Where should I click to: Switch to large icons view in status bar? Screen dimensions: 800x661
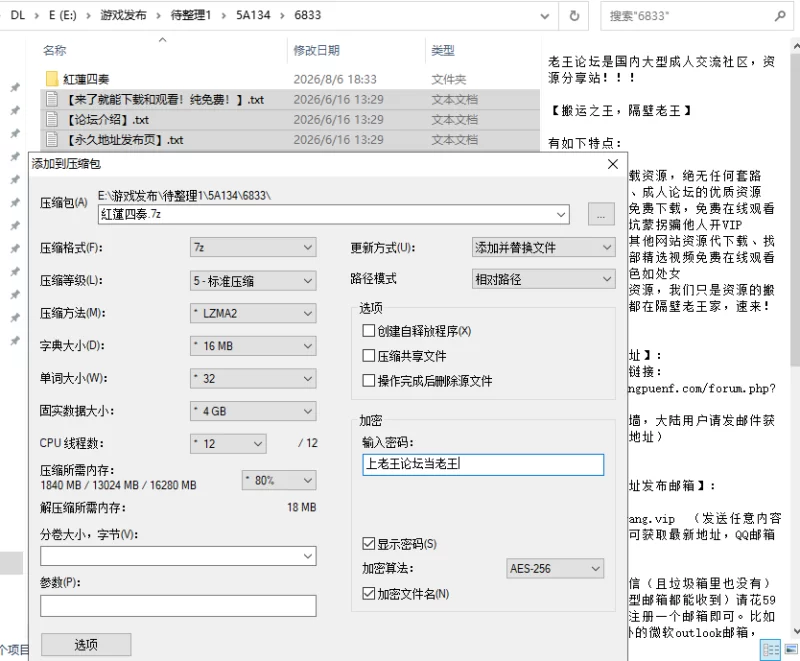[x=791, y=650]
